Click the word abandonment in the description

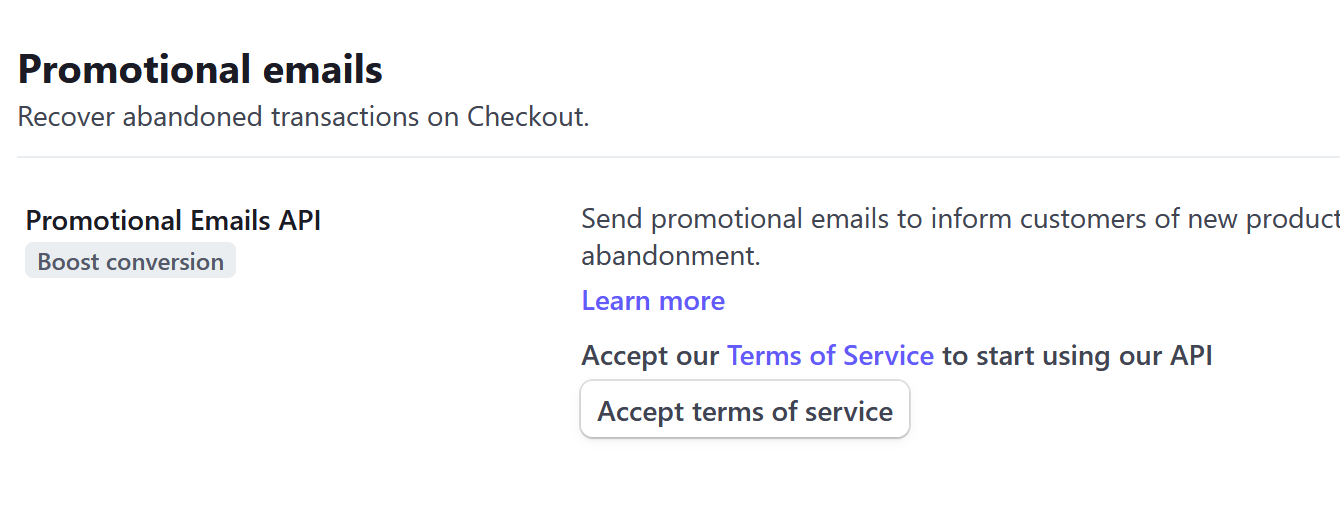pyautogui.click(x=670, y=256)
